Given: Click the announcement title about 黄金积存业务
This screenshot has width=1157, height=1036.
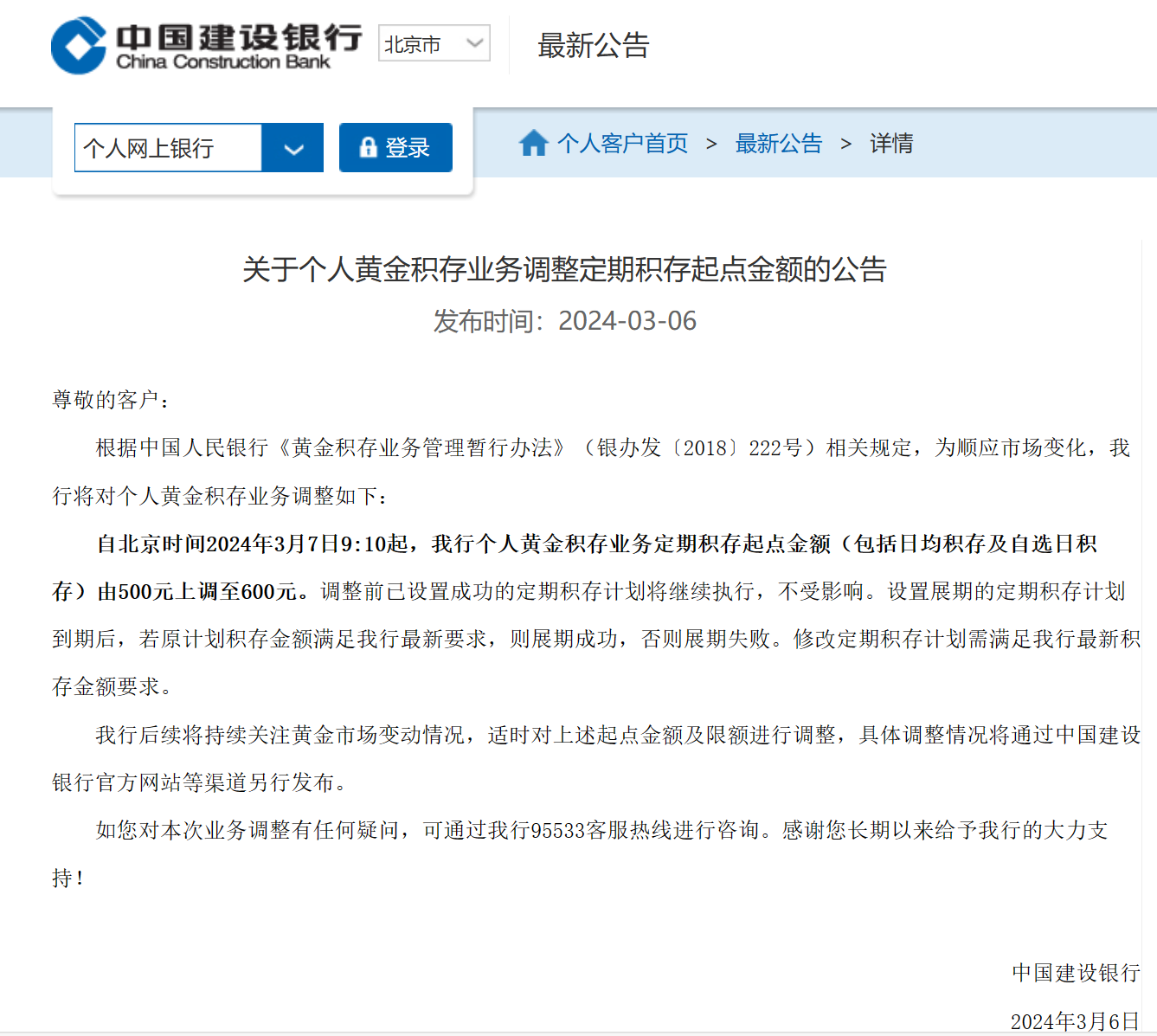Looking at the screenshot, I should click(x=565, y=270).
